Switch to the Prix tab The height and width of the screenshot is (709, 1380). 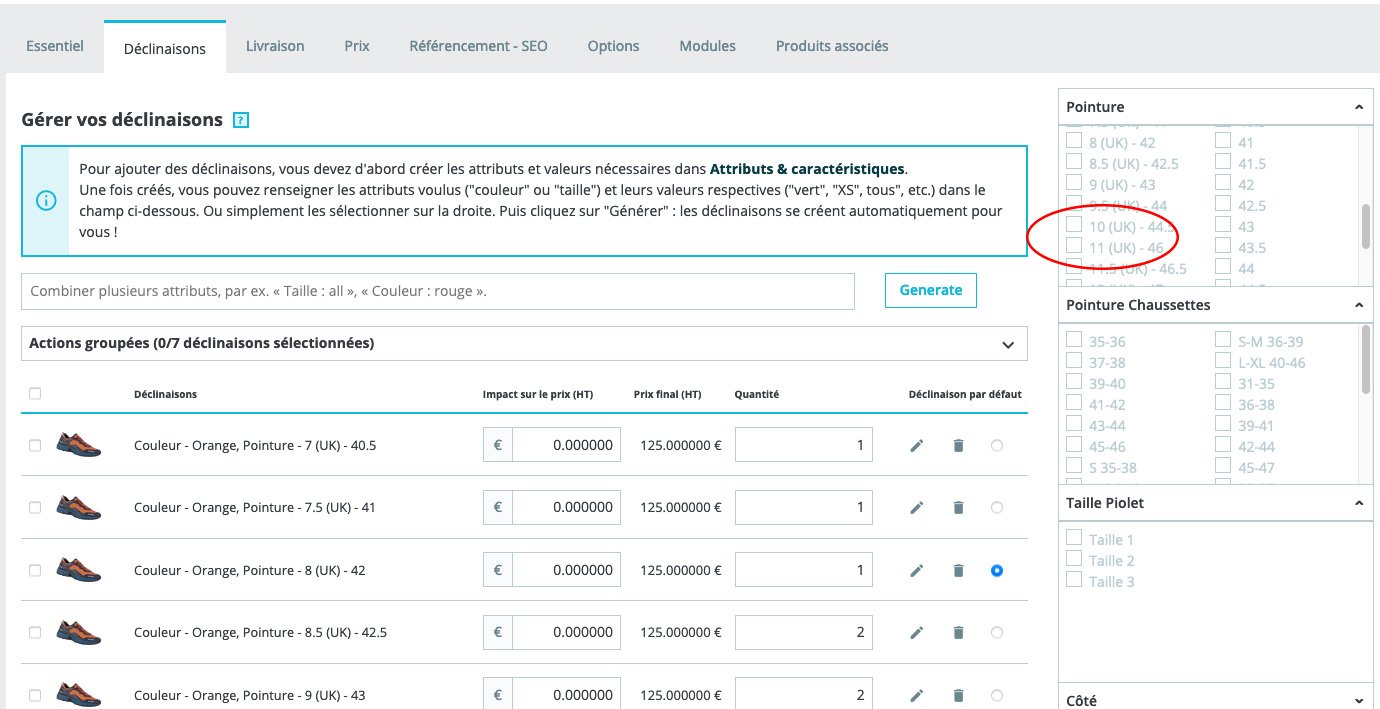[x=357, y=46]
